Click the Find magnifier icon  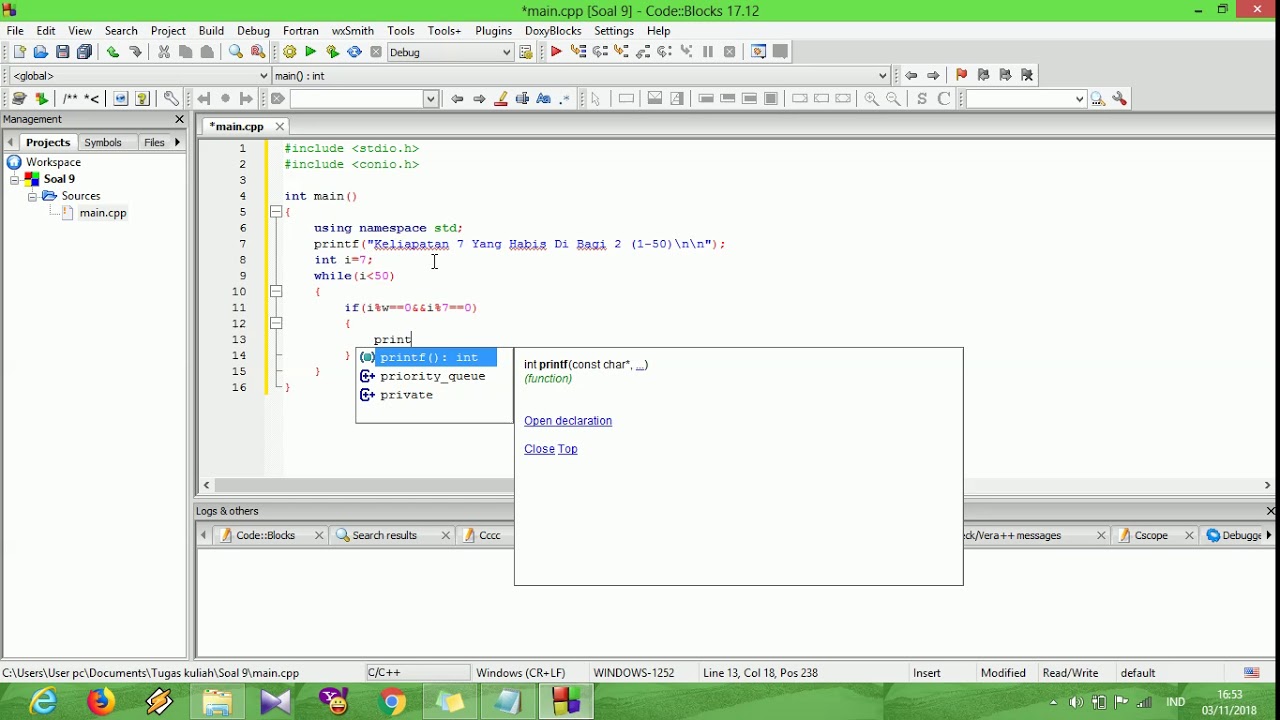pyautogui.click(x=236, y=52)
